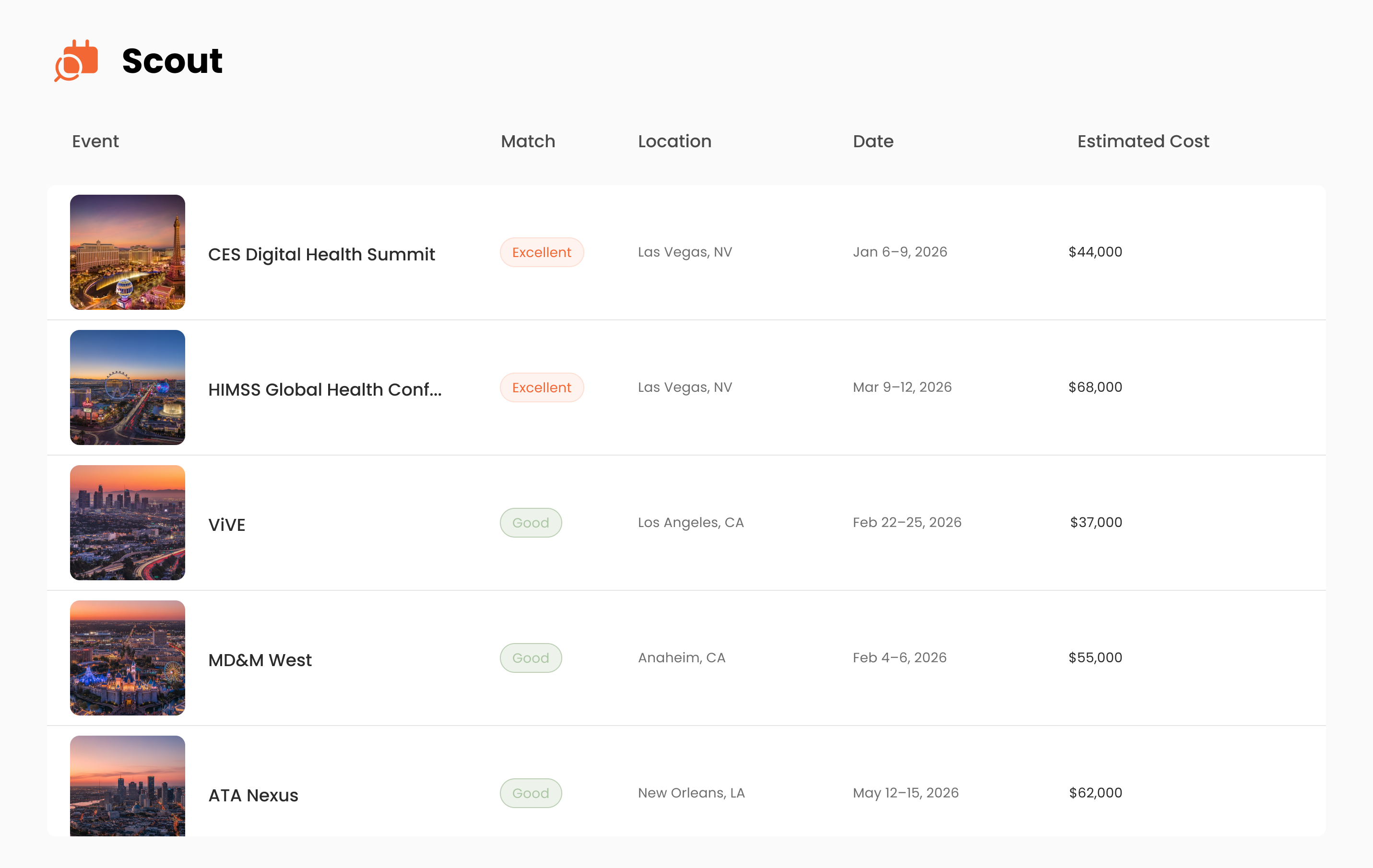Sort by the Match column header
This screenshot has height=868, width=1373.
click(527, 141)
